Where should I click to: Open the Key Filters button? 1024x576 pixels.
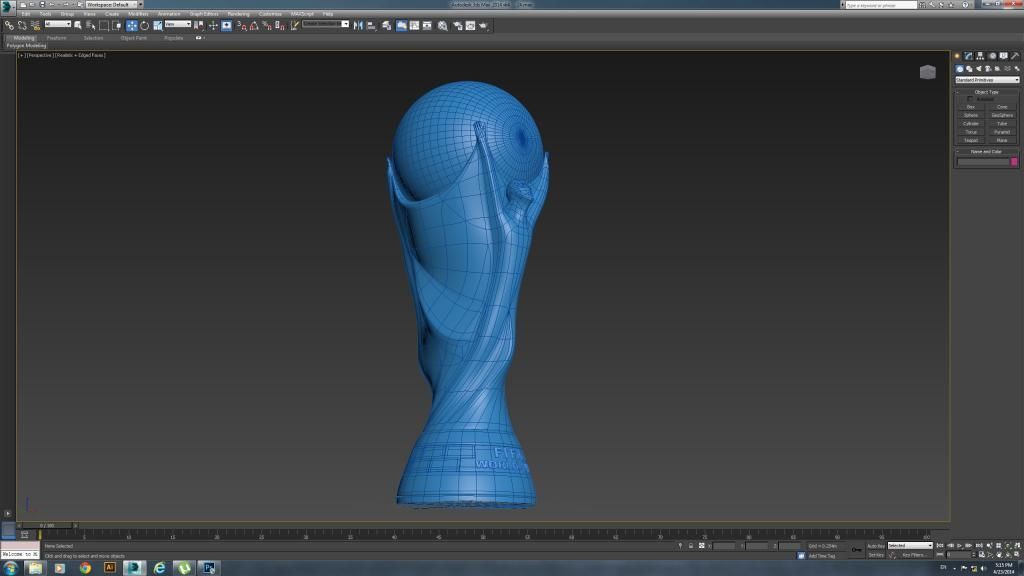pos(913,555)
